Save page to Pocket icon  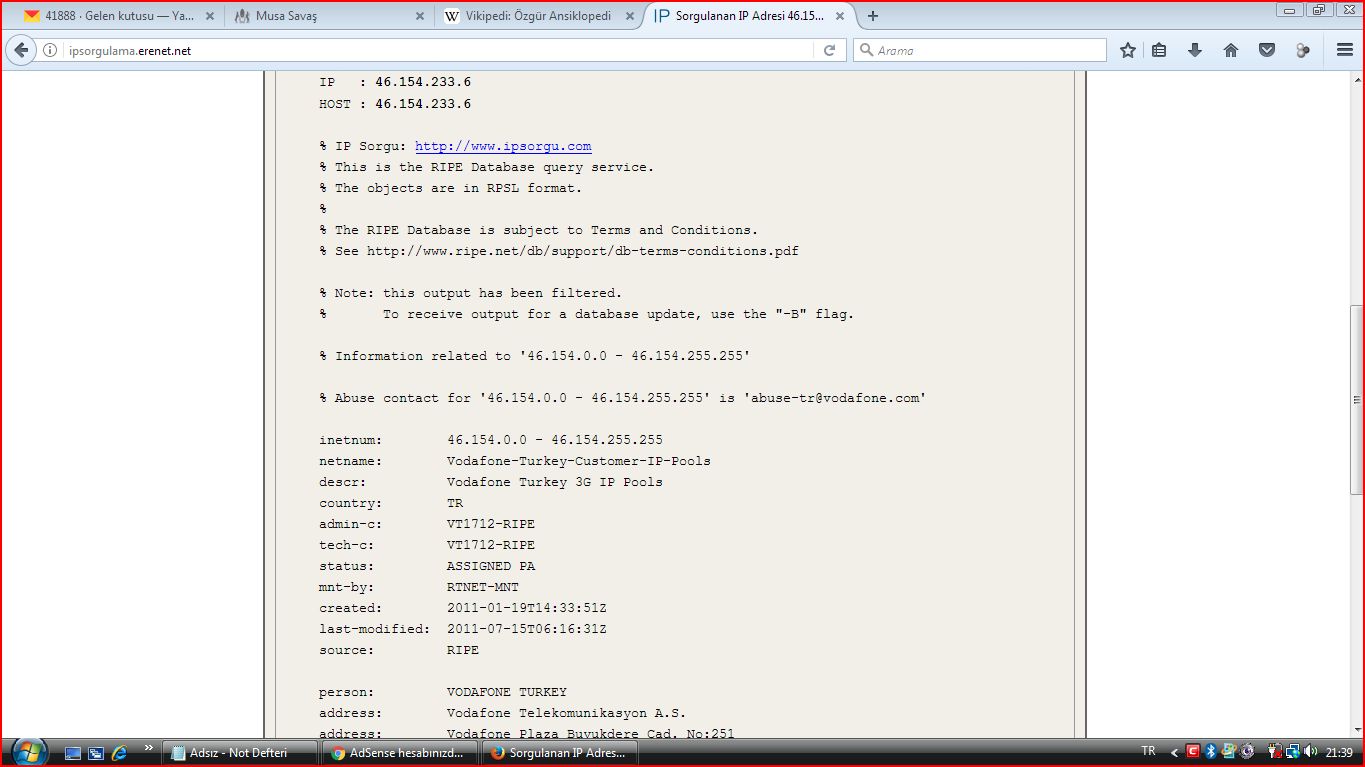point(1267,50)
